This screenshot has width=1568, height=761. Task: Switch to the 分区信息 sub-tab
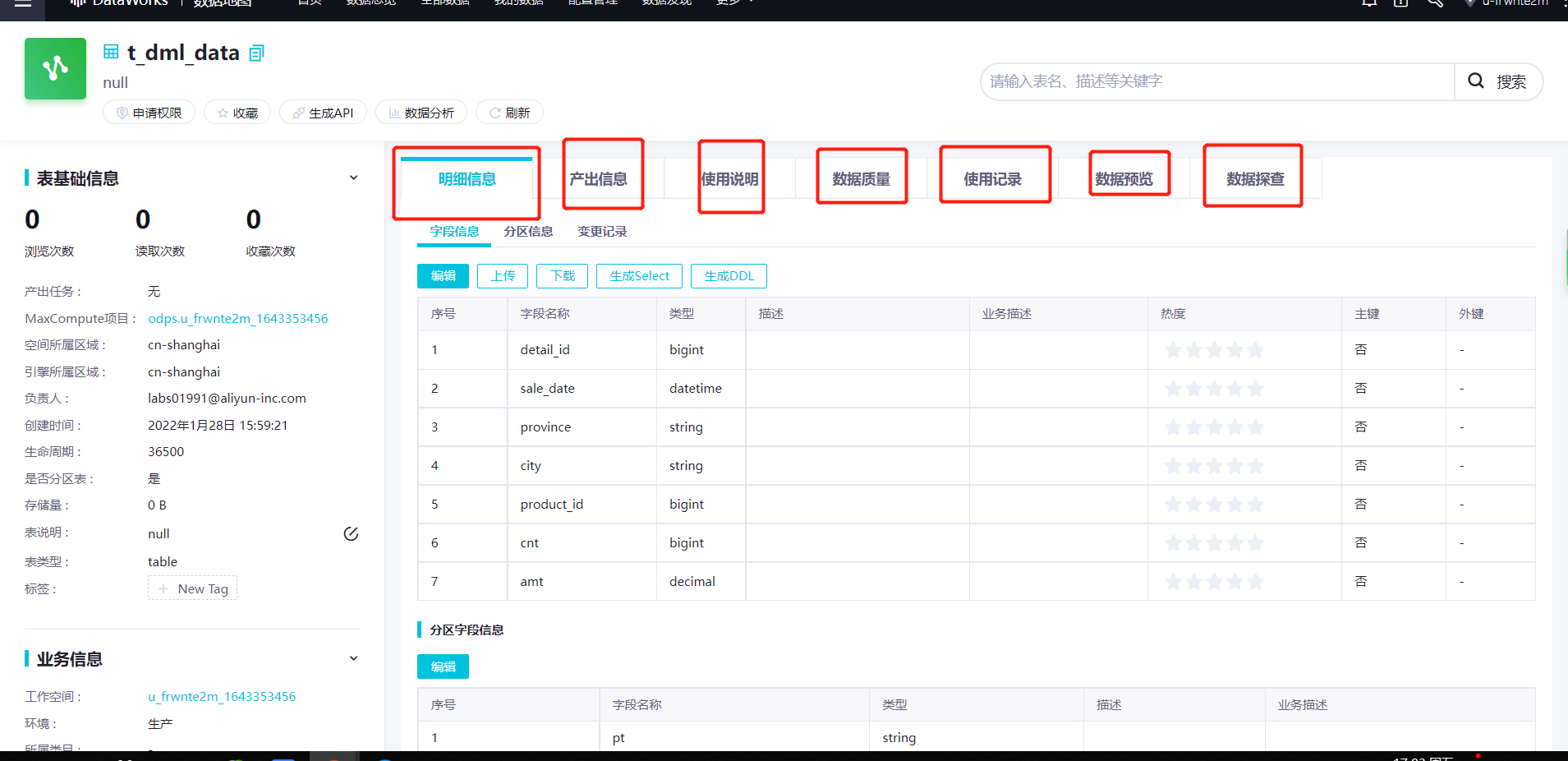[x=527, y=231]
